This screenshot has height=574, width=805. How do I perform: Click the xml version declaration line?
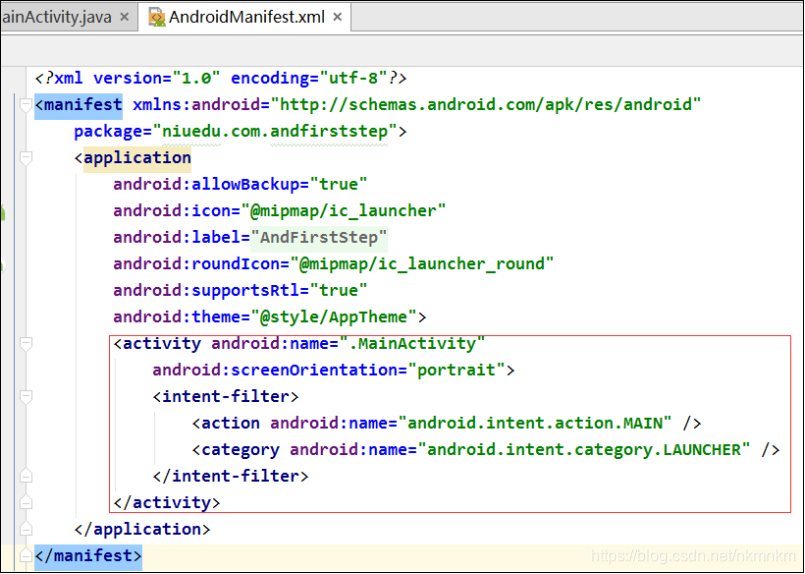(x=221, y=78)
